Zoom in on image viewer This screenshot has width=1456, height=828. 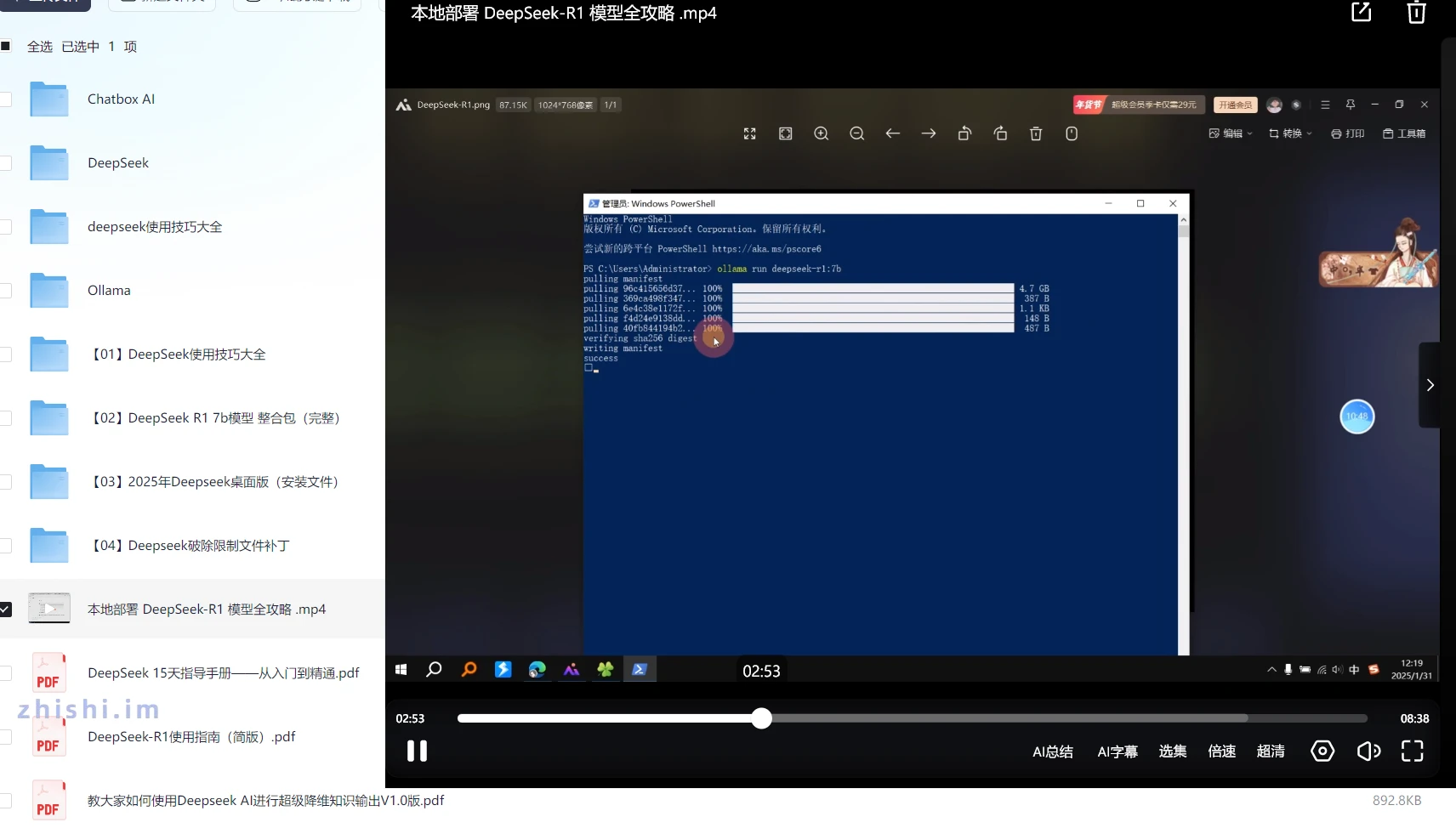click(x=821, y=133)
